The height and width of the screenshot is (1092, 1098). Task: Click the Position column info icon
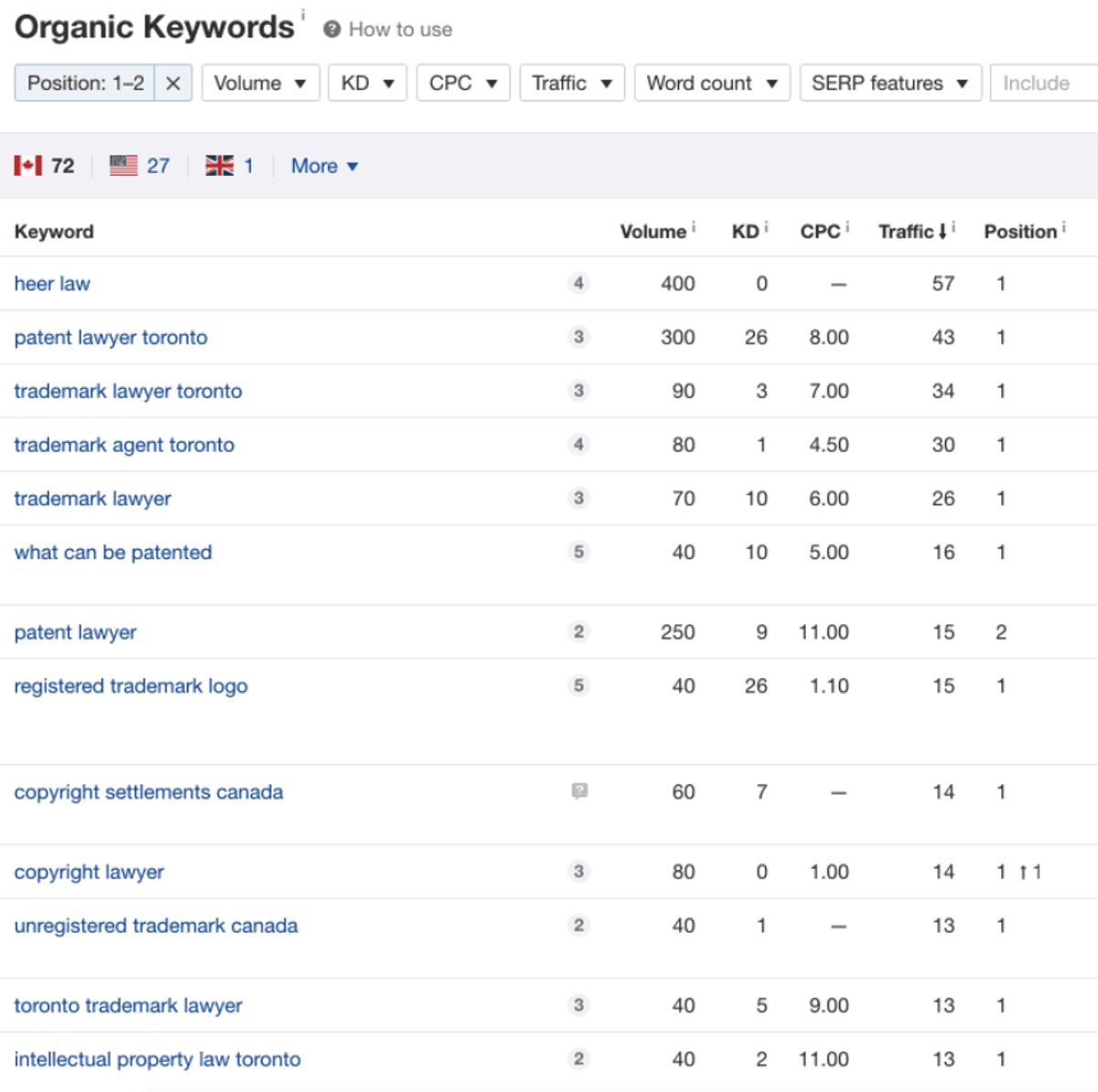point(1064,226)
